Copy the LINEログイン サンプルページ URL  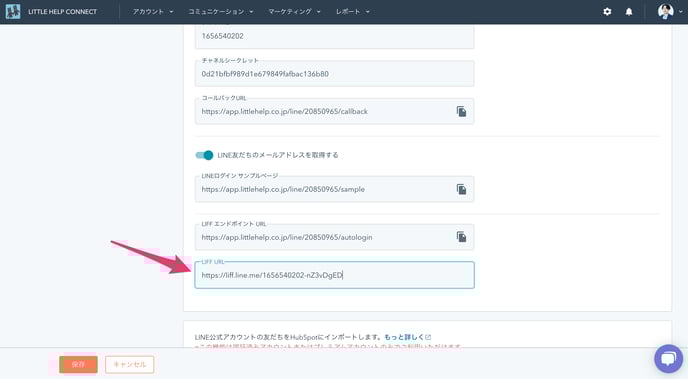461,189
